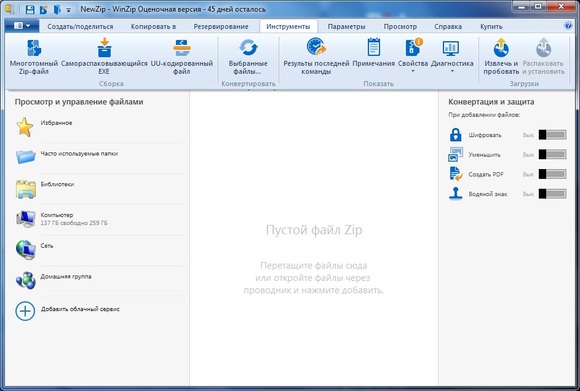This screenshot has height=391, width=580.
Task: Click the Сеть label
Action: click(47, 246)
